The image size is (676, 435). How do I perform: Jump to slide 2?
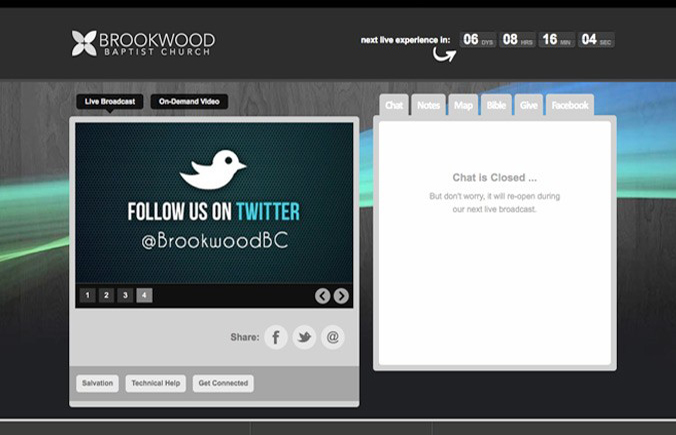106,295
